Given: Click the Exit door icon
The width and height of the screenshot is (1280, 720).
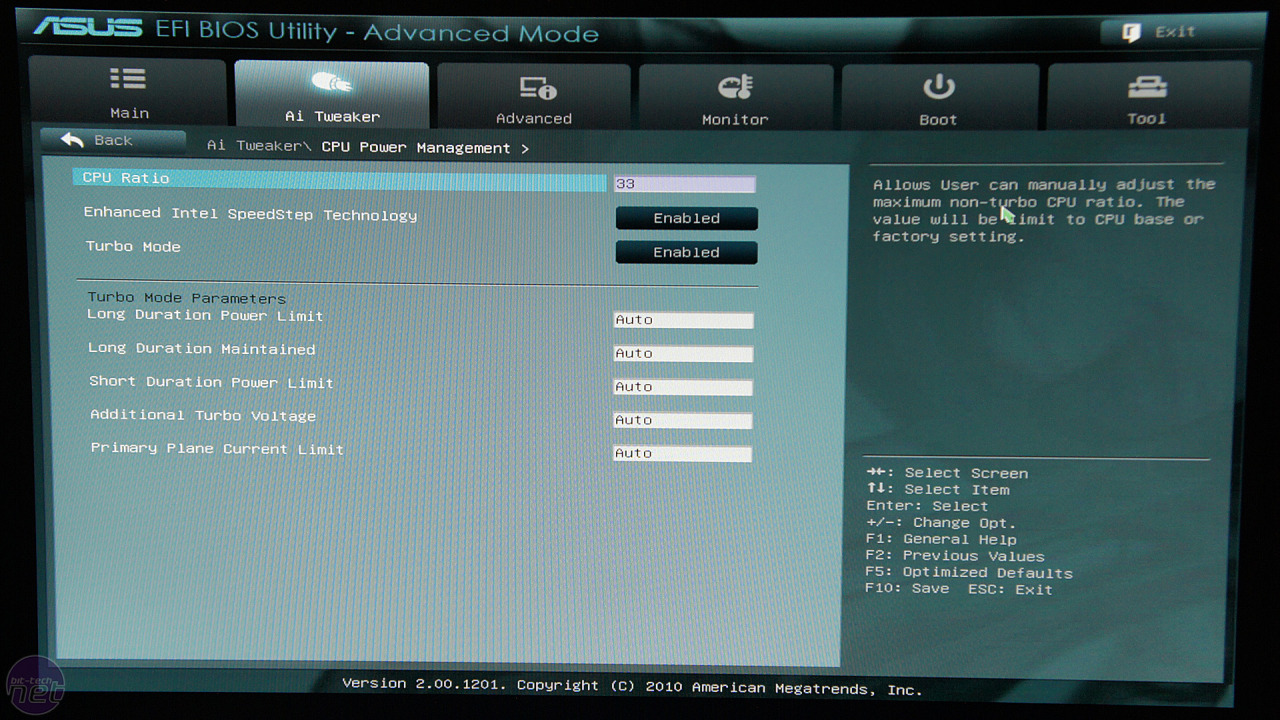Looking at the screenshot, I should pyautogui.click(x=1131, y=32).
